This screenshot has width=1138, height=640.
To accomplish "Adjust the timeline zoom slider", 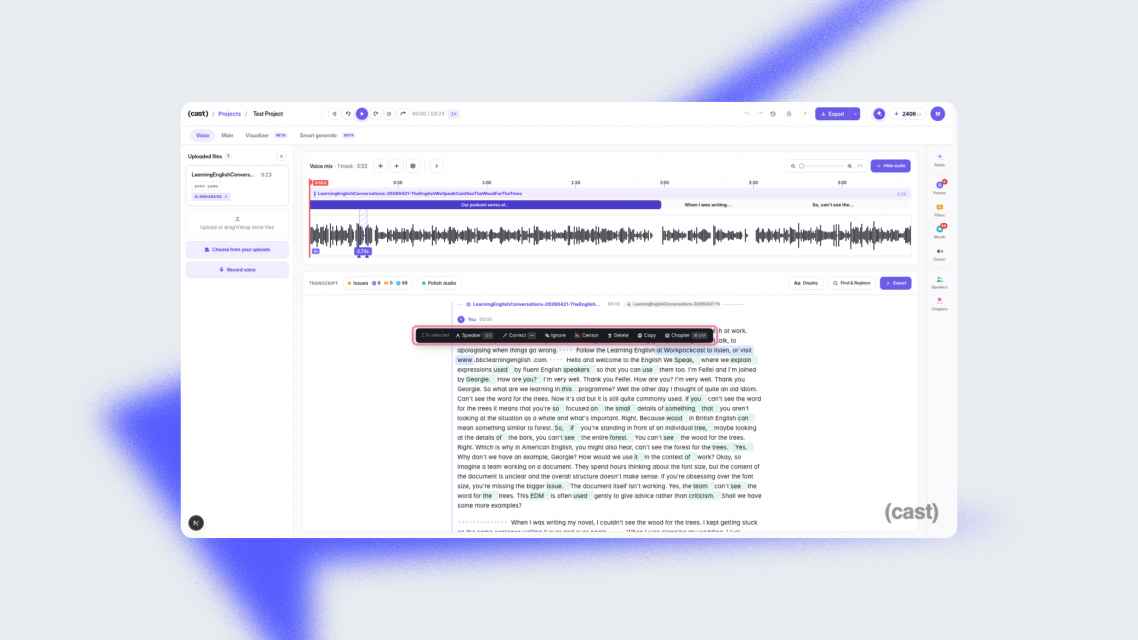I will tap(824, 166).
